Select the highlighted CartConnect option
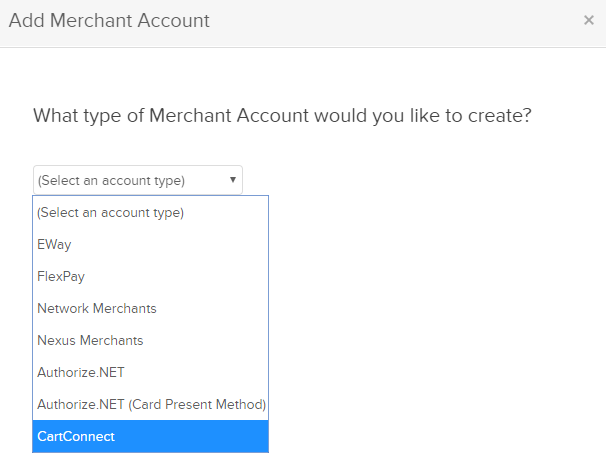 click(150, 436)
